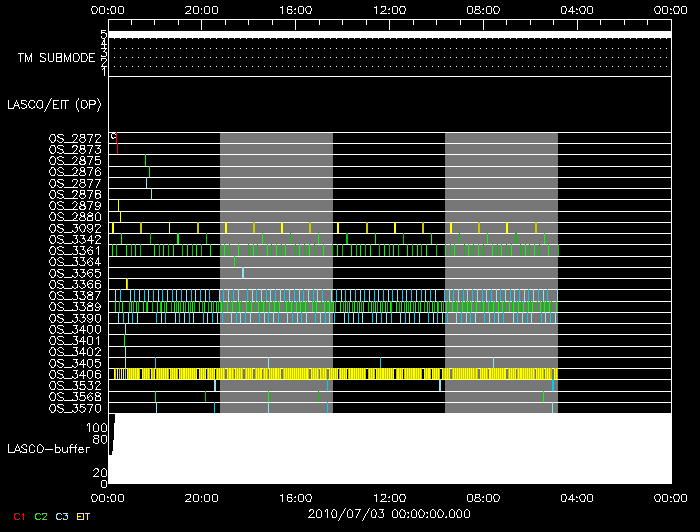
Task: Click the yellow EIT legend label
Action: click(x=83, y=516)
